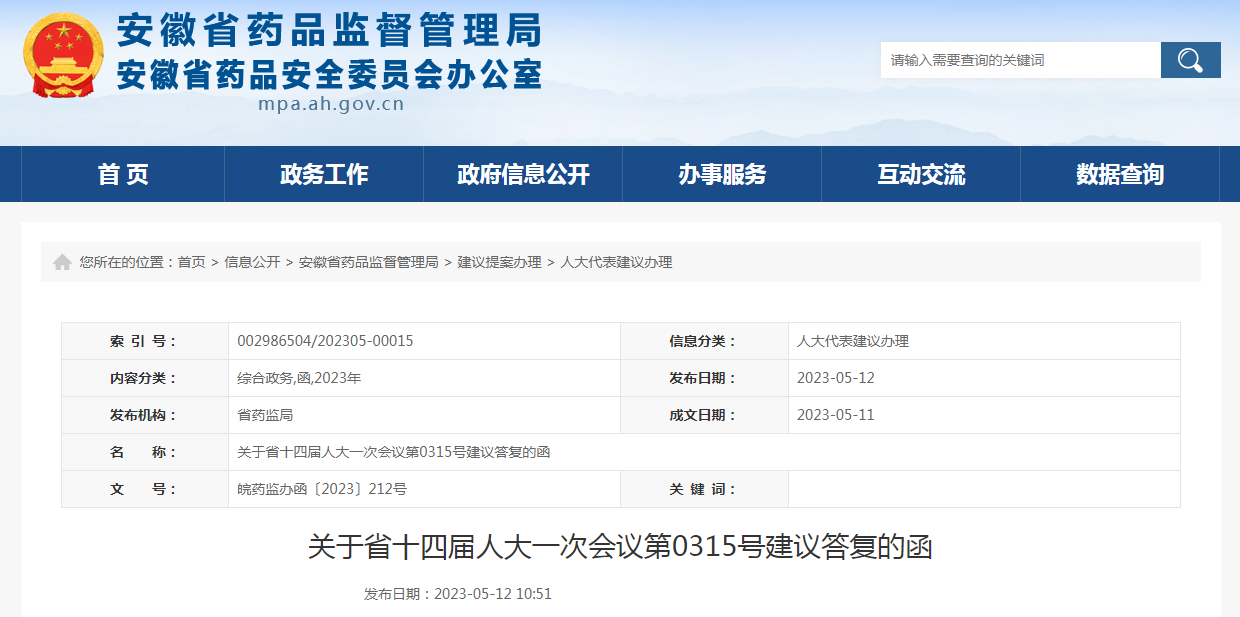Click the 发布机构 label cell
The image size is (1240, 617).
pyautogui.click(x=145, y=415)
